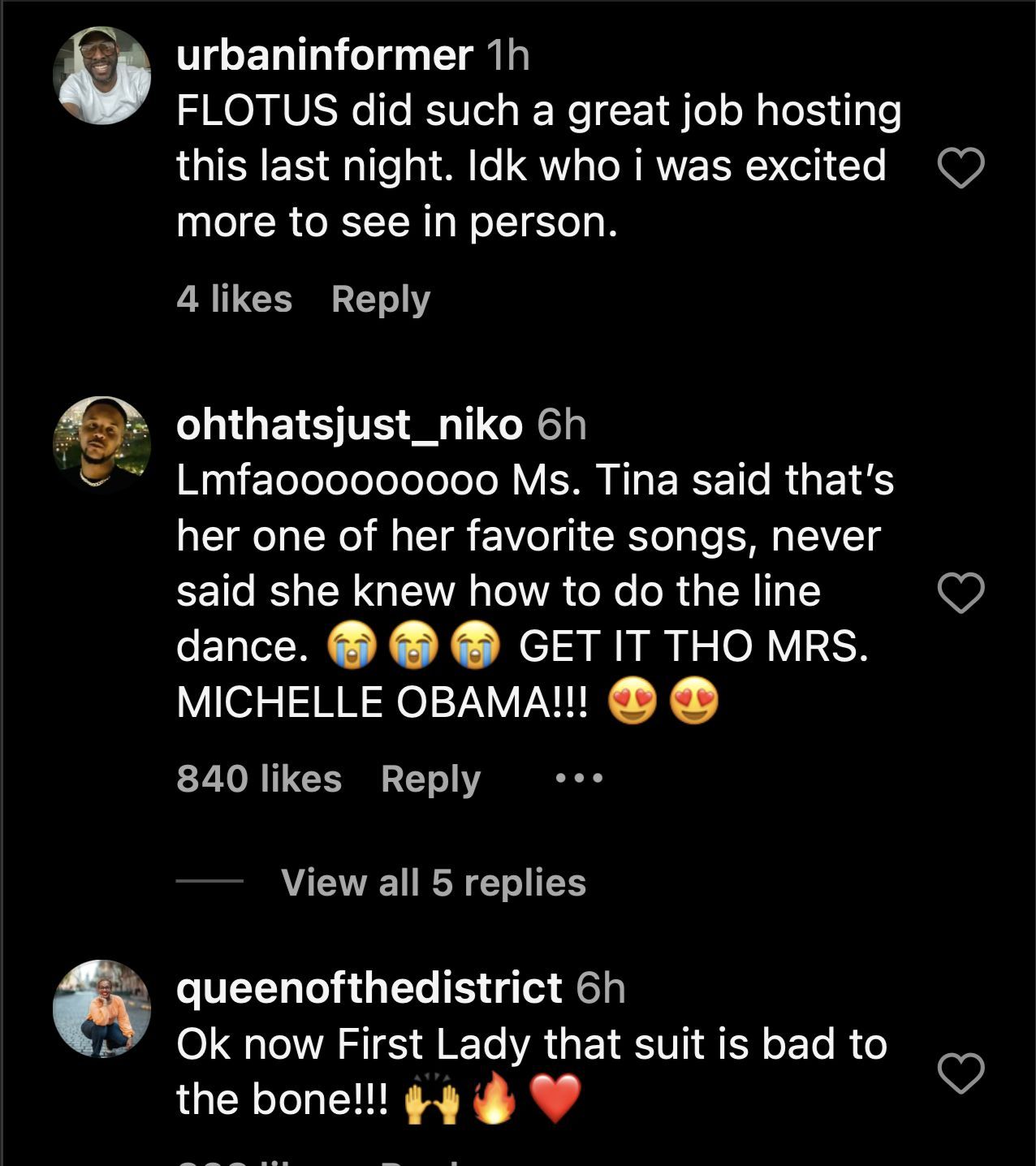This screenshot has height=1166, width=1036.
Task: Open ohthatsjust_niko's profile picture
Action: coord(101,445)
